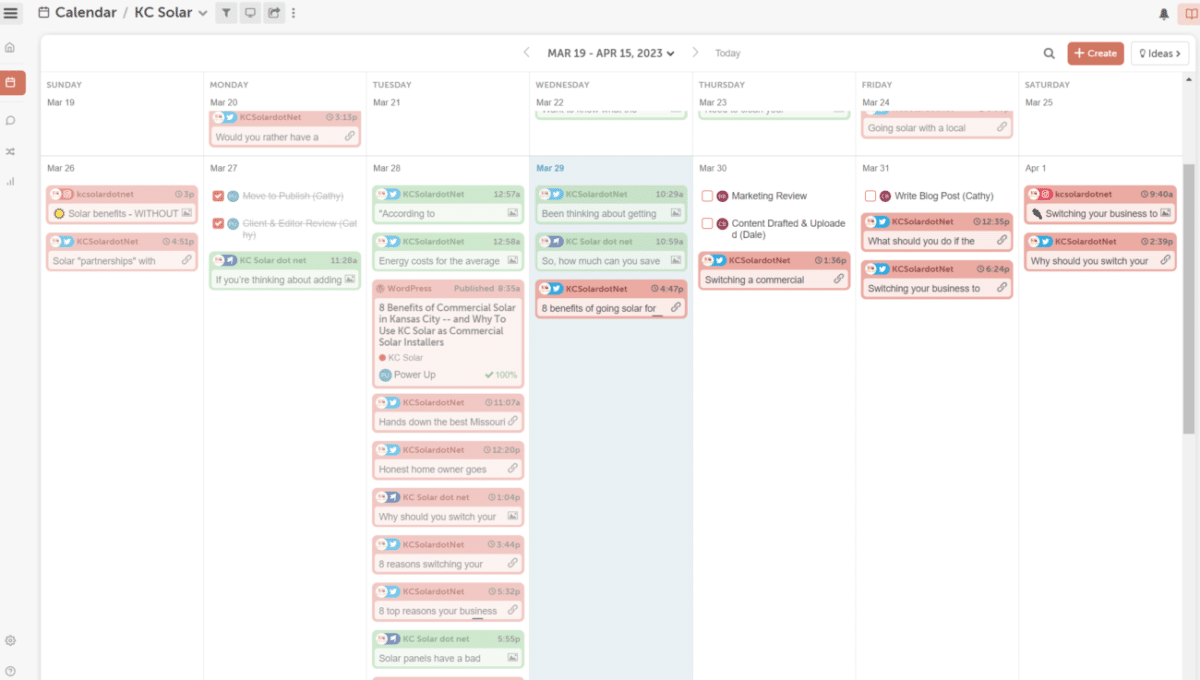Open the search magnifier icon
1200x680 pixels.
(x=1049, y=53)
